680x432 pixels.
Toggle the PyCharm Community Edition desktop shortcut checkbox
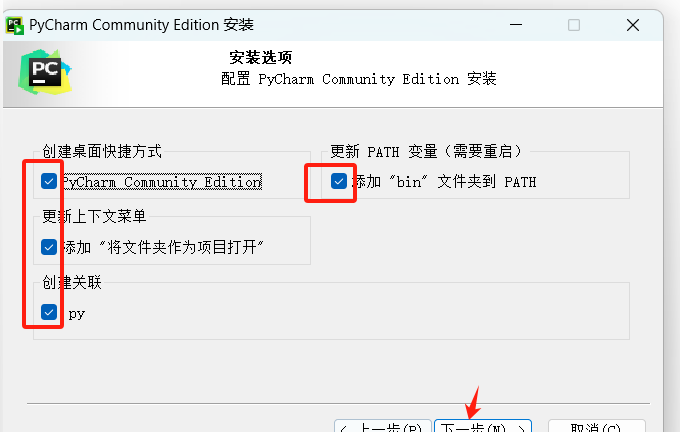tap(49, 181)
